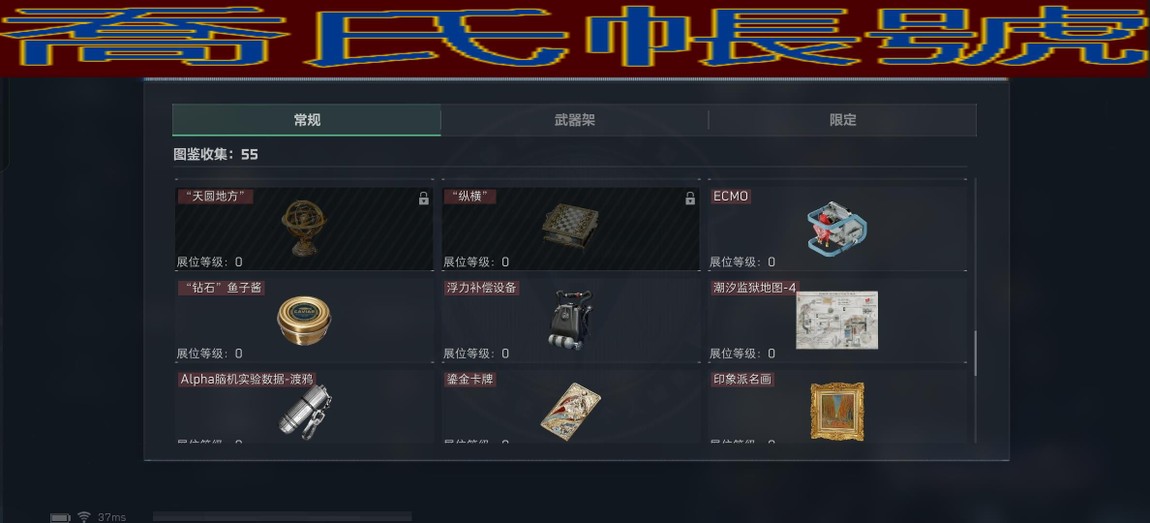Click the 图鉴收集: 55 counter text
The height and width of the screenshot is (523, 1150).
(x=216, y=154)
